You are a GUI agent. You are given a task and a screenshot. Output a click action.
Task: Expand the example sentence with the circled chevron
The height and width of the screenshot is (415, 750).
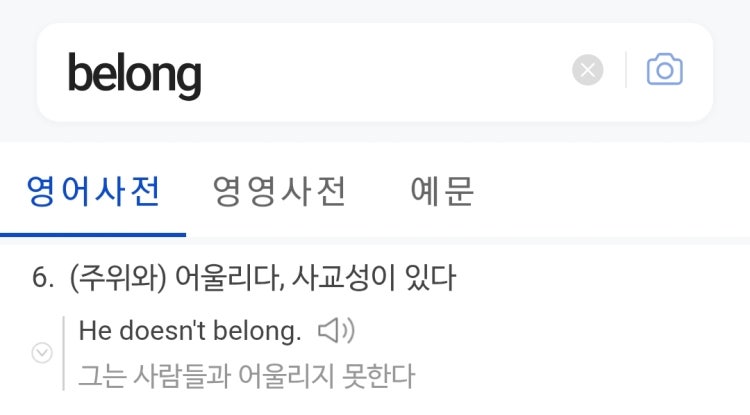point(42,352)
